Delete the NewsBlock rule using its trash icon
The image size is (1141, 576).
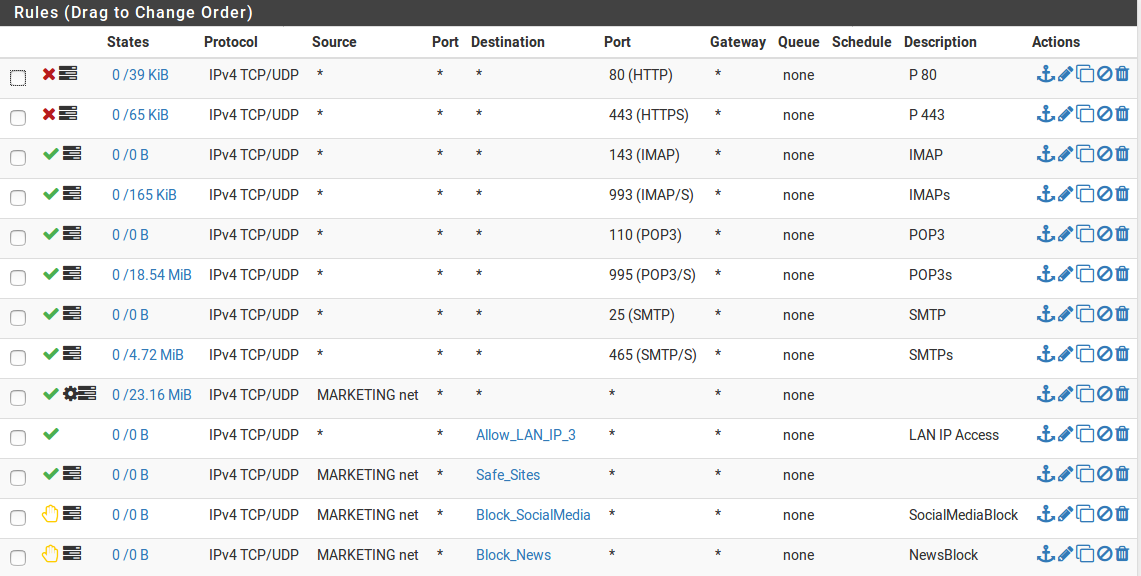(1122, 554)
